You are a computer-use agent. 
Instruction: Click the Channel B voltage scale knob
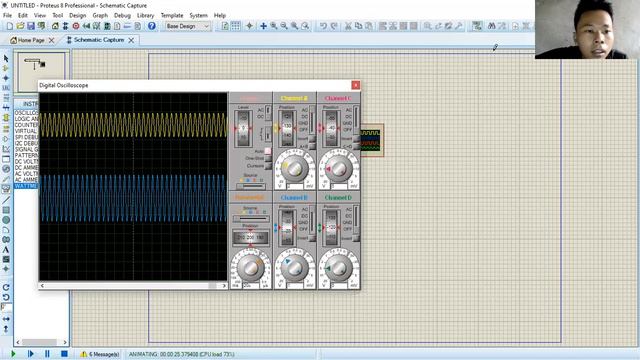pos(294,268)
